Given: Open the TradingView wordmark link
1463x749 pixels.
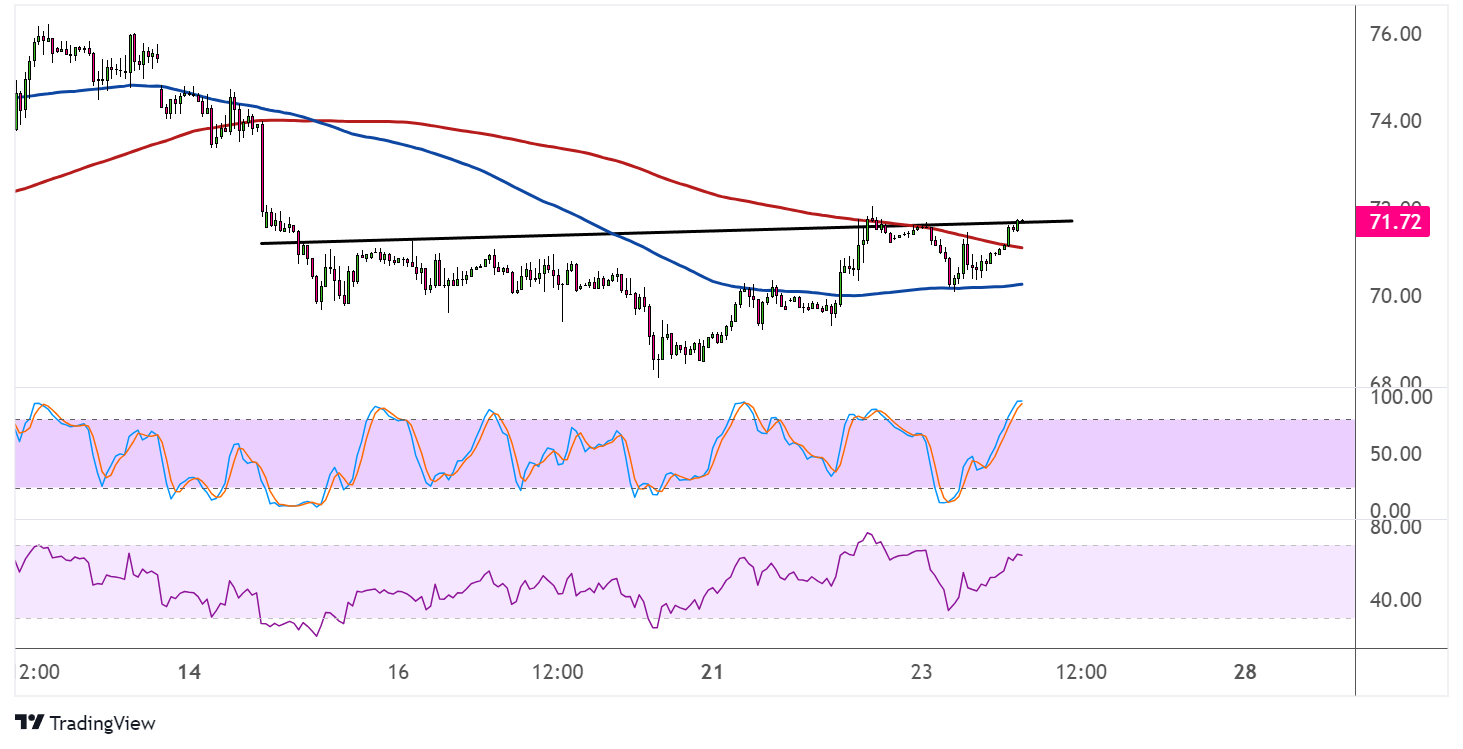Looking at the screenshot, I should tap(102, 723).
